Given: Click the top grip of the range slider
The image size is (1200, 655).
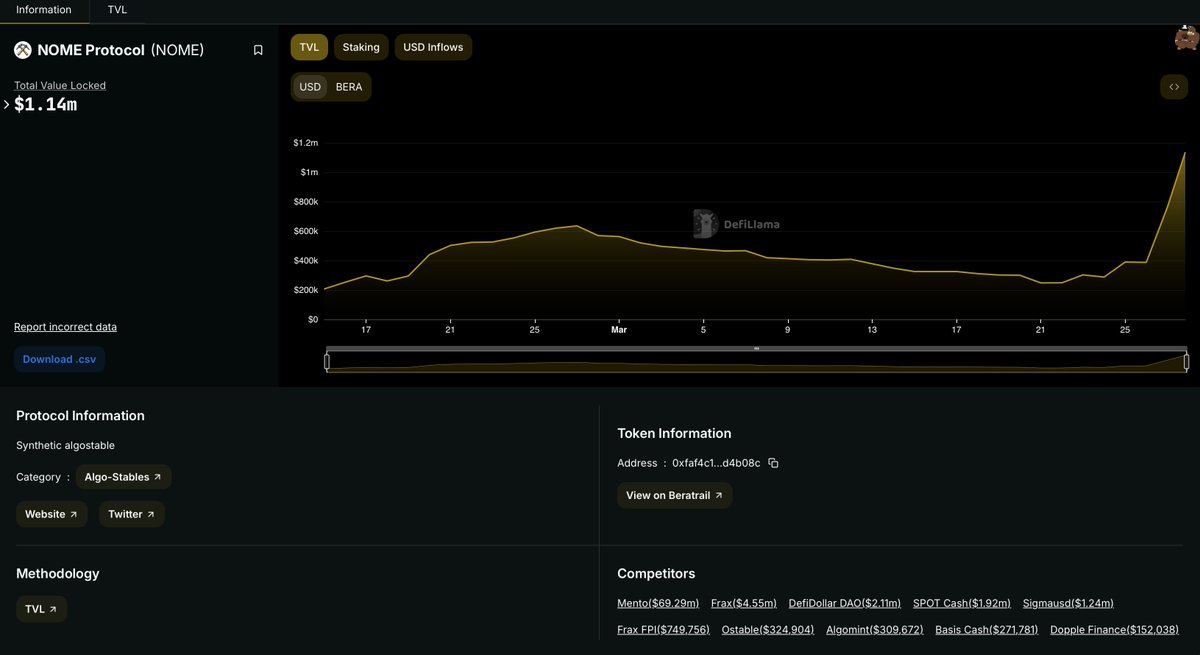Looking at the screenshot, I should (x=756, y=348).
